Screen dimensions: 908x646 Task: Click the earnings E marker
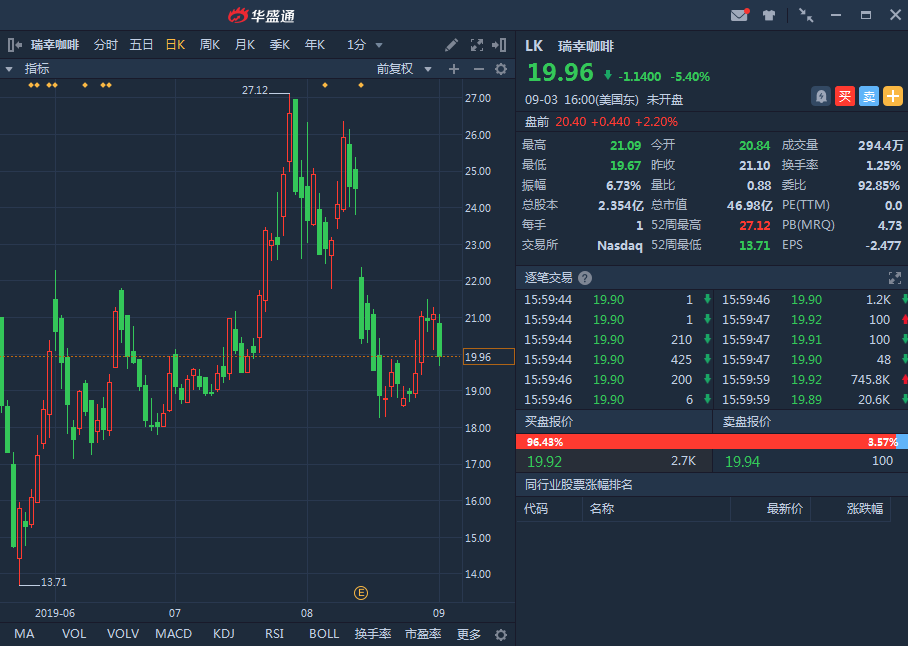click(x=361, y=593)
